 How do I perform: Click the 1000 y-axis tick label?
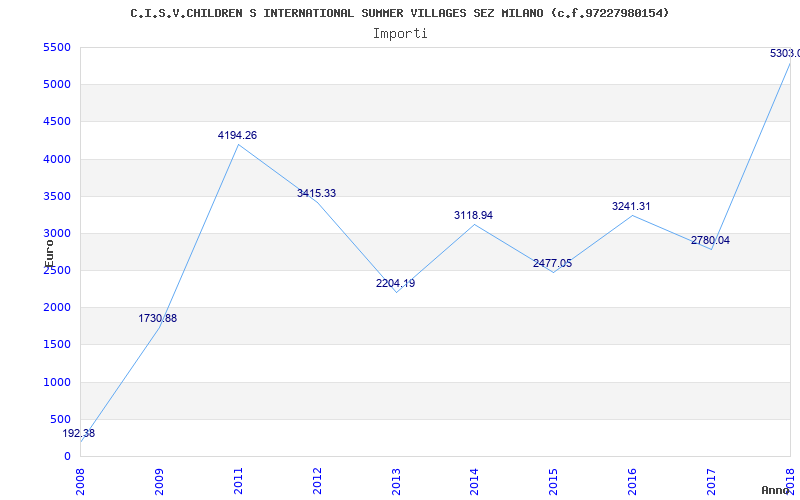tap(55, 383)
